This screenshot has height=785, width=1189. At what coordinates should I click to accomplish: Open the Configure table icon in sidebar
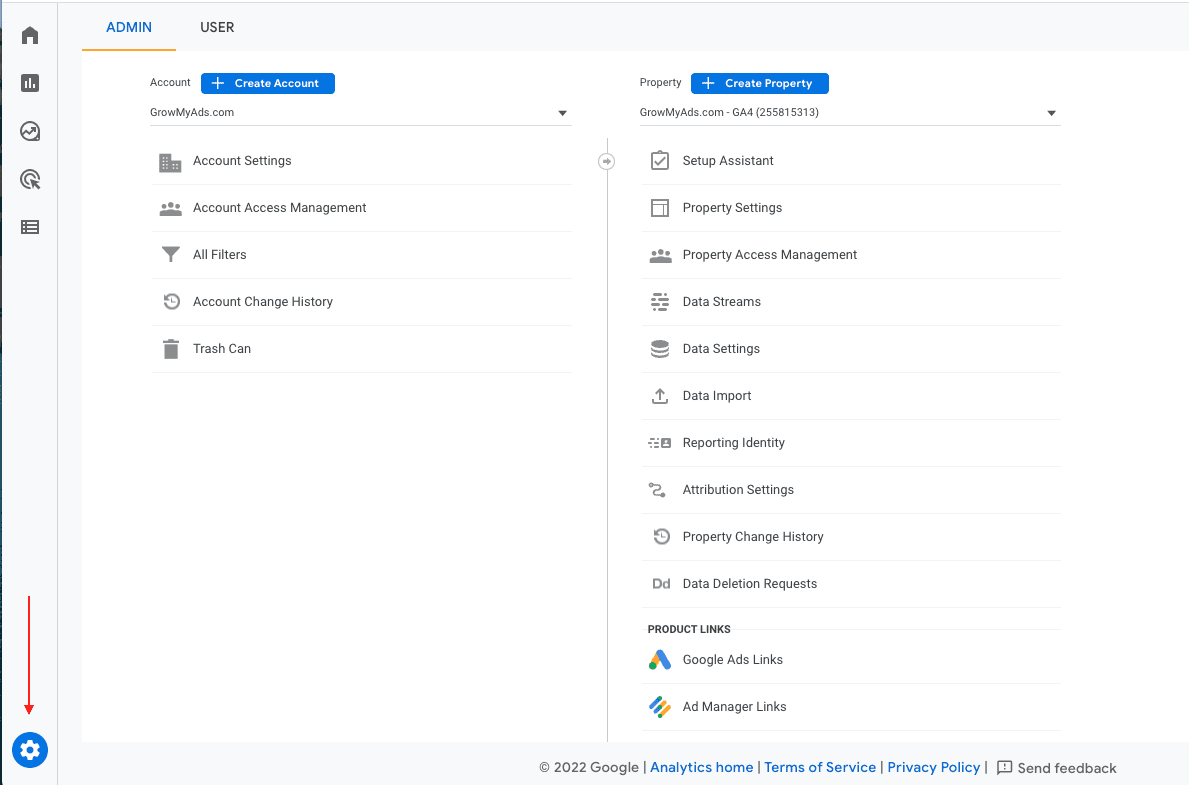coord(30,227)
